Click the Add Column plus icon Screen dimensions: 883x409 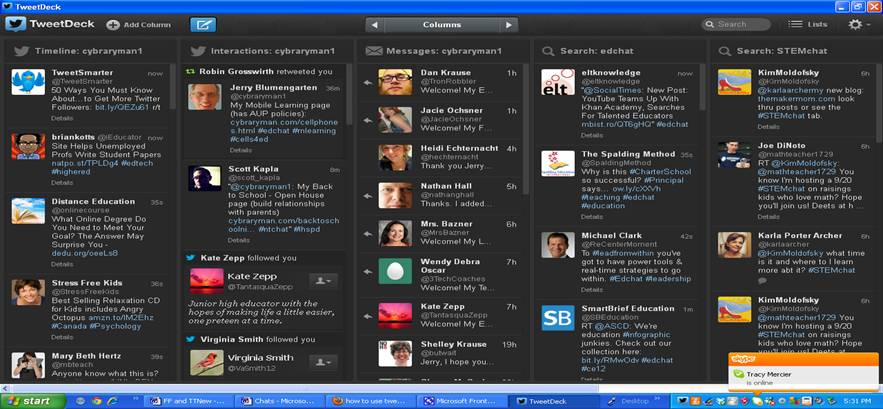pyautogui.click(x=113, y=25)
